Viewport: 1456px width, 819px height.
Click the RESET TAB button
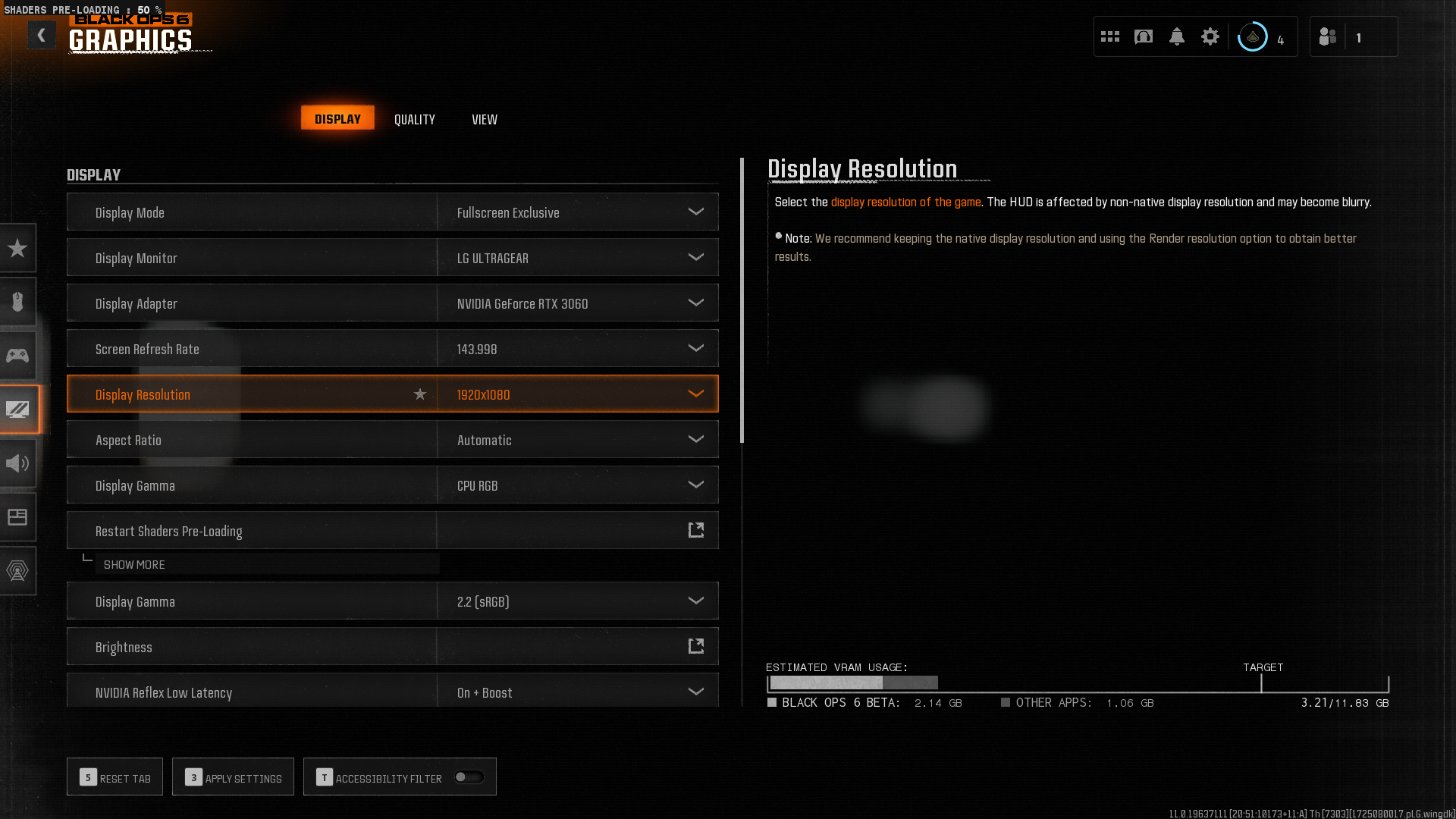coord(114,776)
